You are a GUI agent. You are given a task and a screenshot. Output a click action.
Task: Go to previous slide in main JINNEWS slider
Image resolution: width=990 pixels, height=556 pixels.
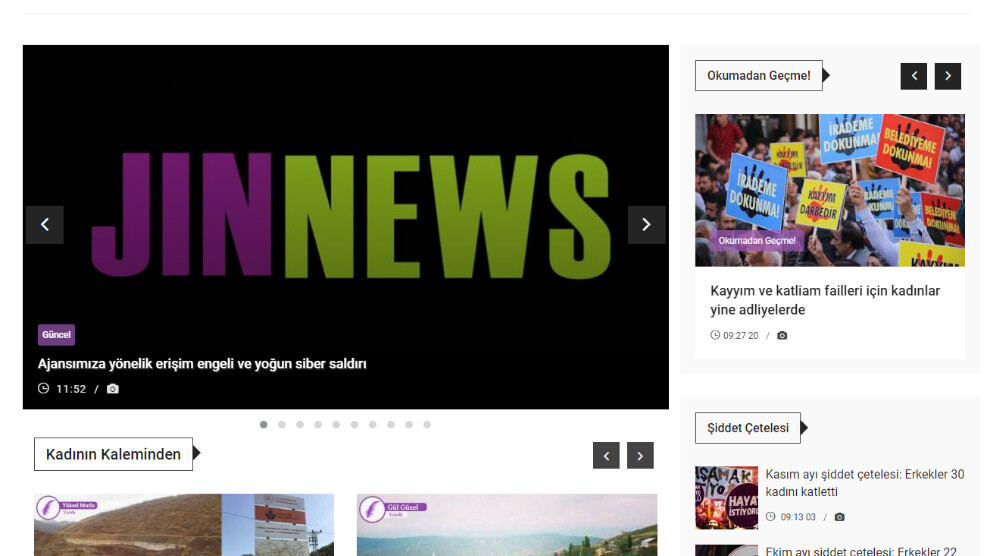point(45,225)
